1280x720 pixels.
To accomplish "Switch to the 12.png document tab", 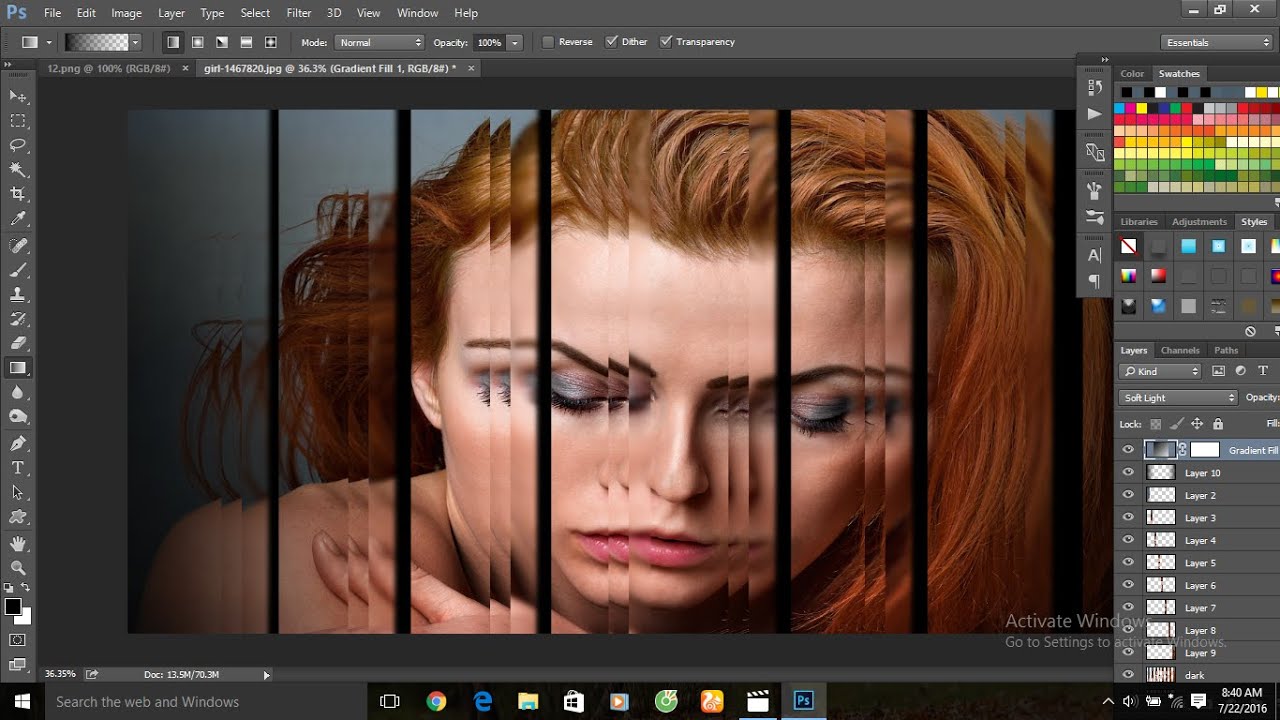I will 108,68.
